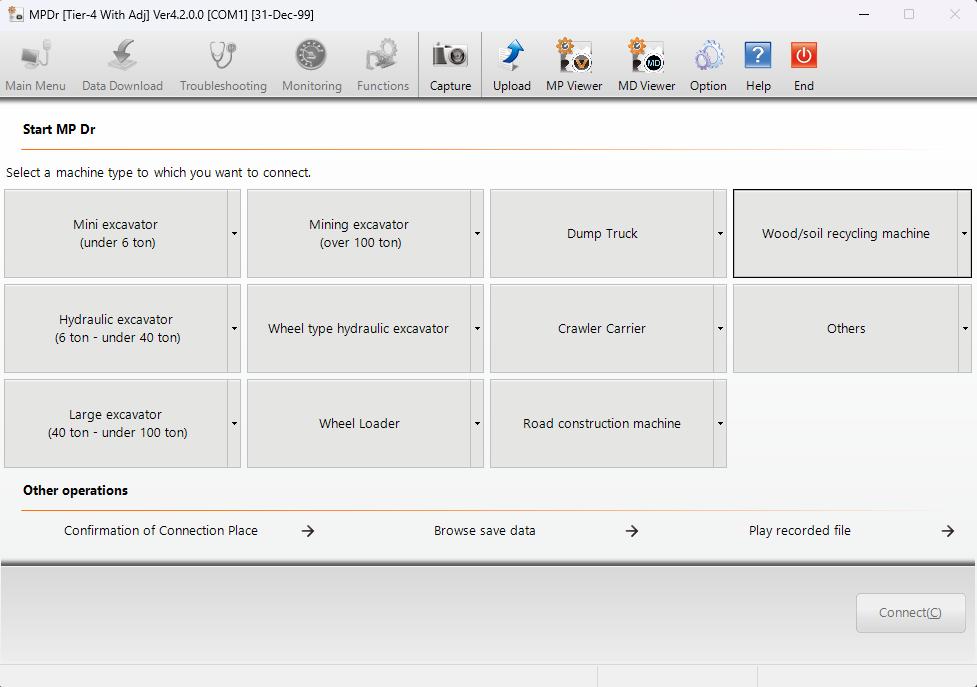
Task: Choose the Crawler Carrier machine type
Action: (602, 329)
